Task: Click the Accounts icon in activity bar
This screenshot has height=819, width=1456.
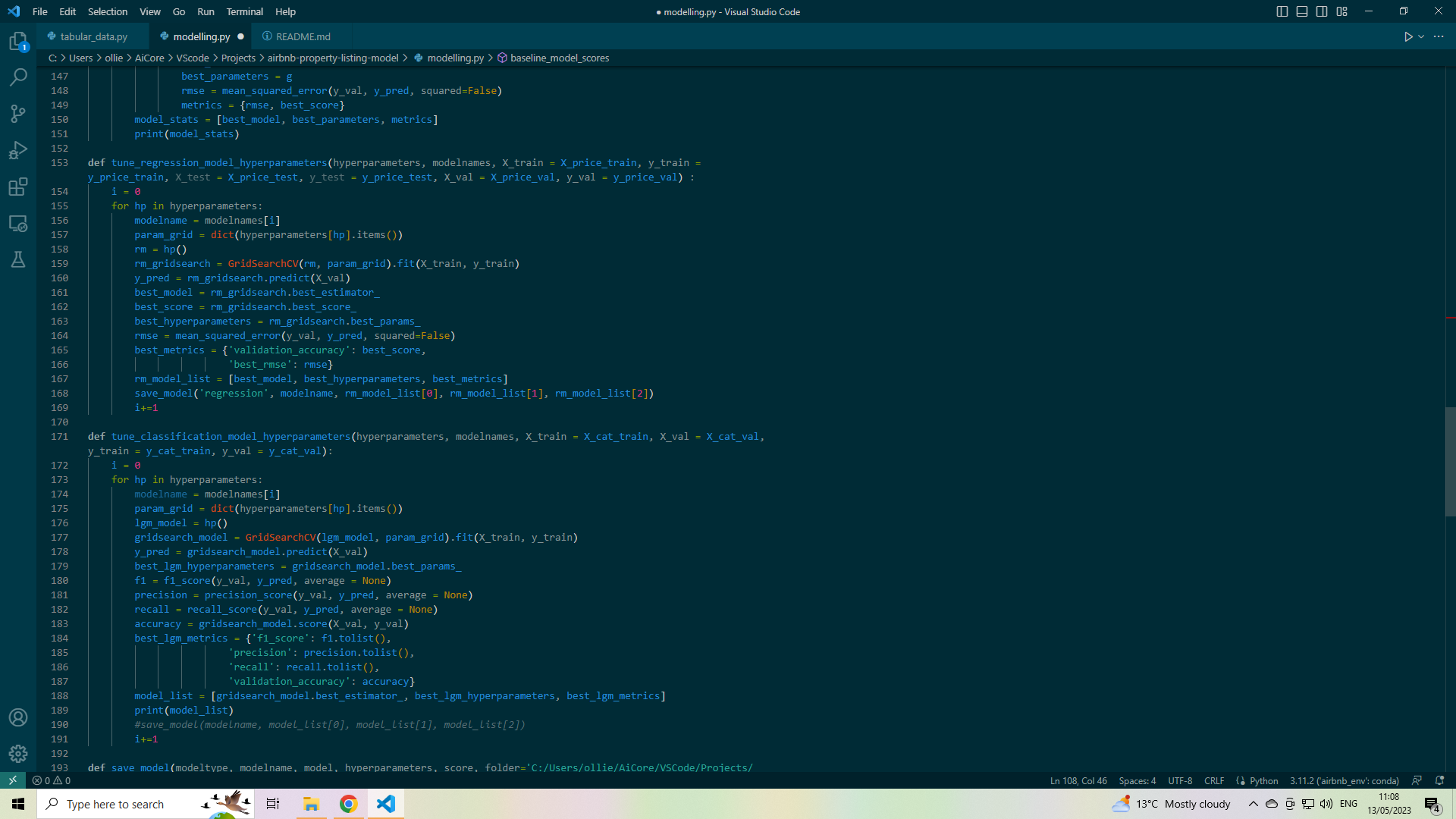Action: [18, 717]
